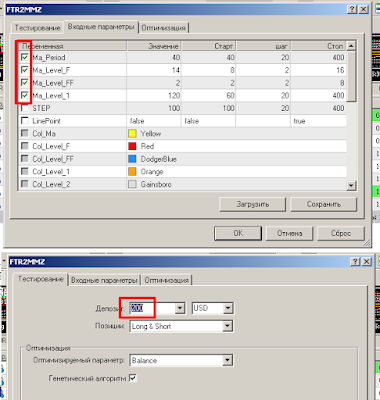Open the DodgerBlue swatch for Col_Level_FF
This screenshot has height=400, width=380.
[x=132, y=159]
